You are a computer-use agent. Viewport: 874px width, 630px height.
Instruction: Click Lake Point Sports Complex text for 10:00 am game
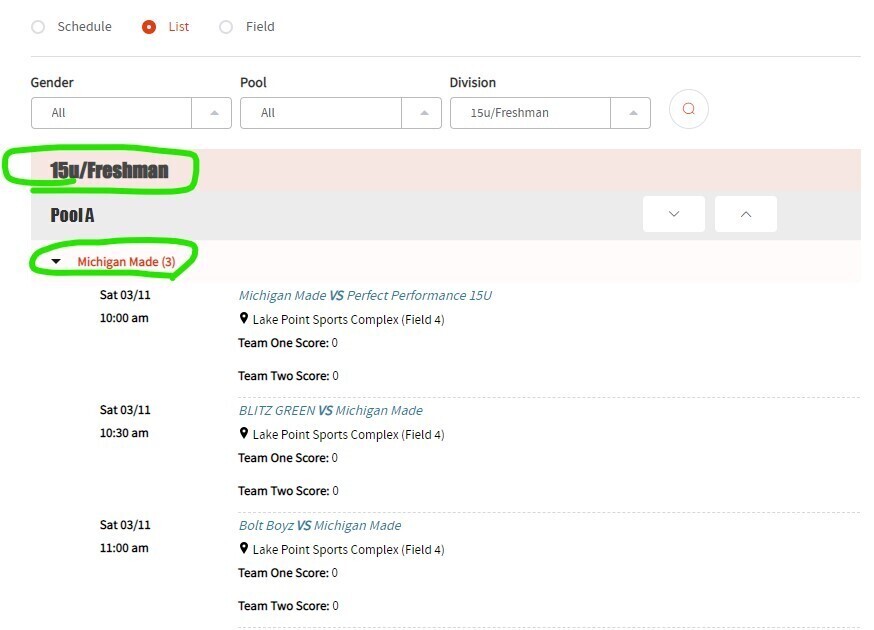coord(348,320)
